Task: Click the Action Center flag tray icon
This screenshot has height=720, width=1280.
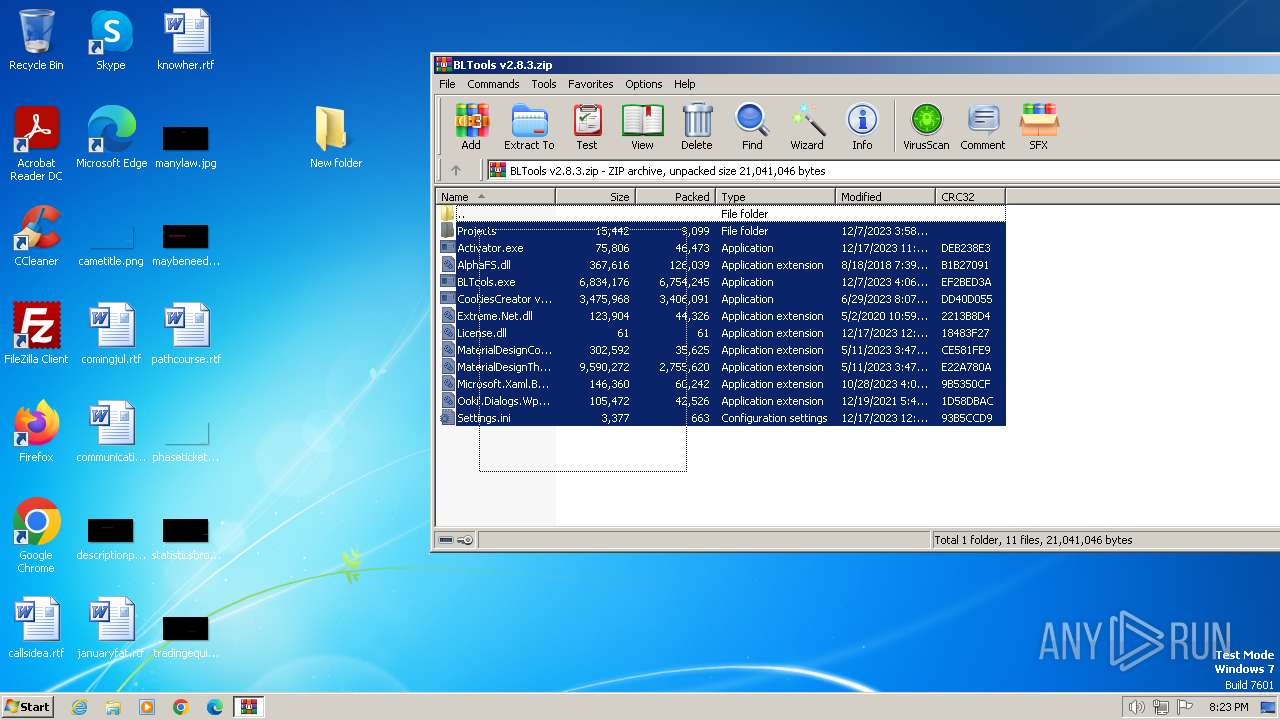Action: pyautogui.click(x=1186, y=707)
